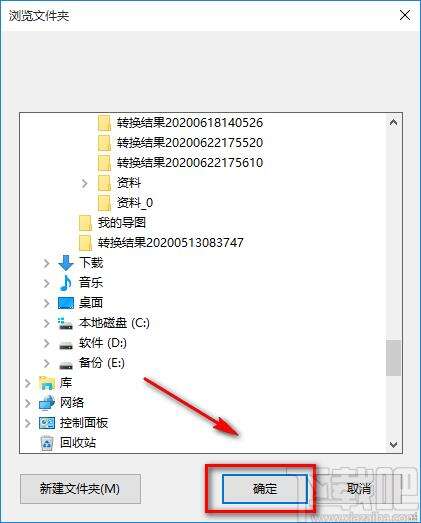
Task: Click the Network (网络) icon
Action: (x=47, y=403)
